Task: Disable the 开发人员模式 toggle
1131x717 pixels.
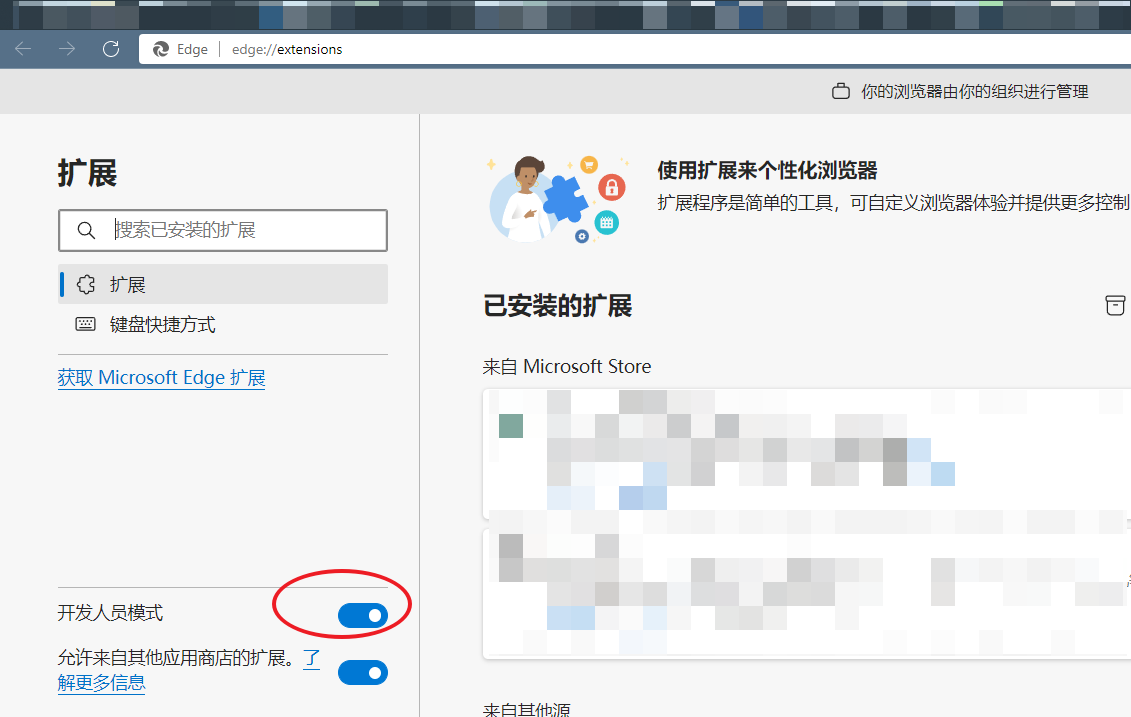Action: [362, 616]
